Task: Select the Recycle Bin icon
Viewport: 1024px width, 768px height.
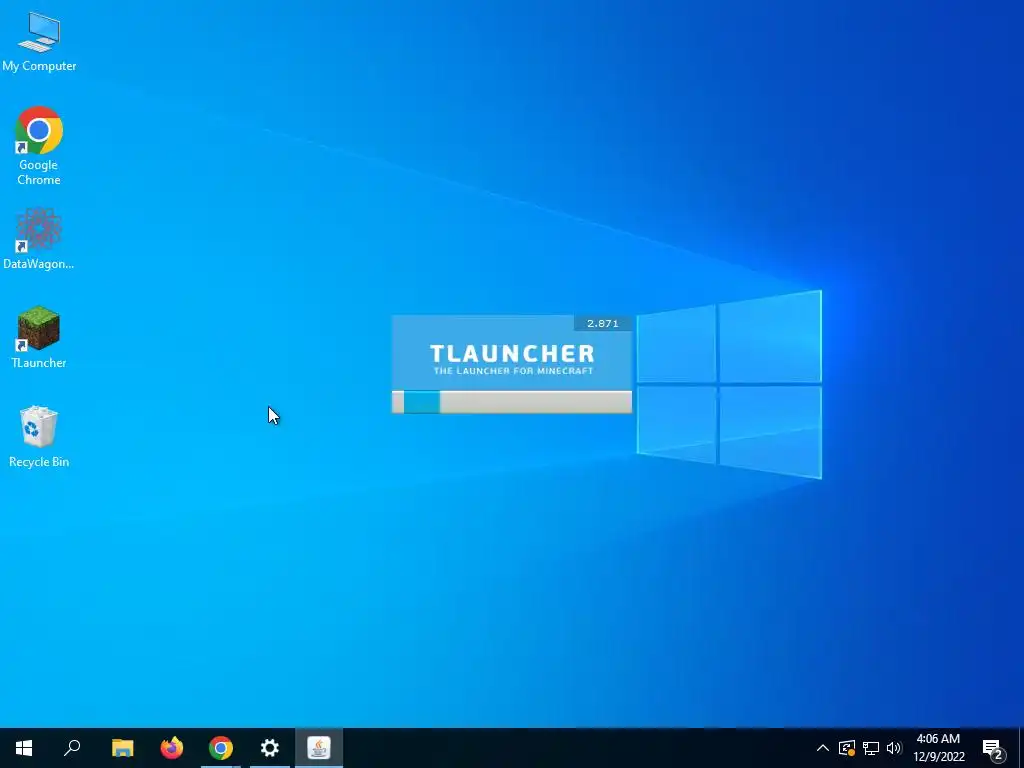Action: (39, 436)
